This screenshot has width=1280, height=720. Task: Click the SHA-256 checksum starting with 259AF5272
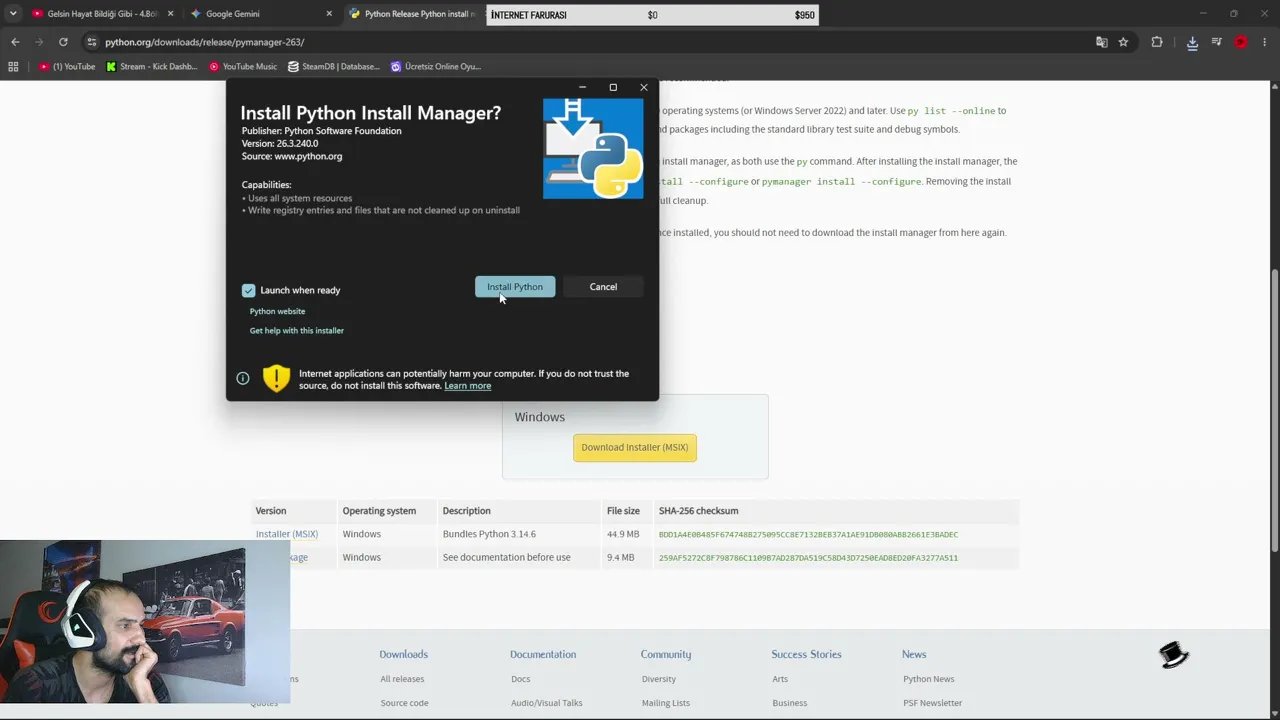[808, 558]
